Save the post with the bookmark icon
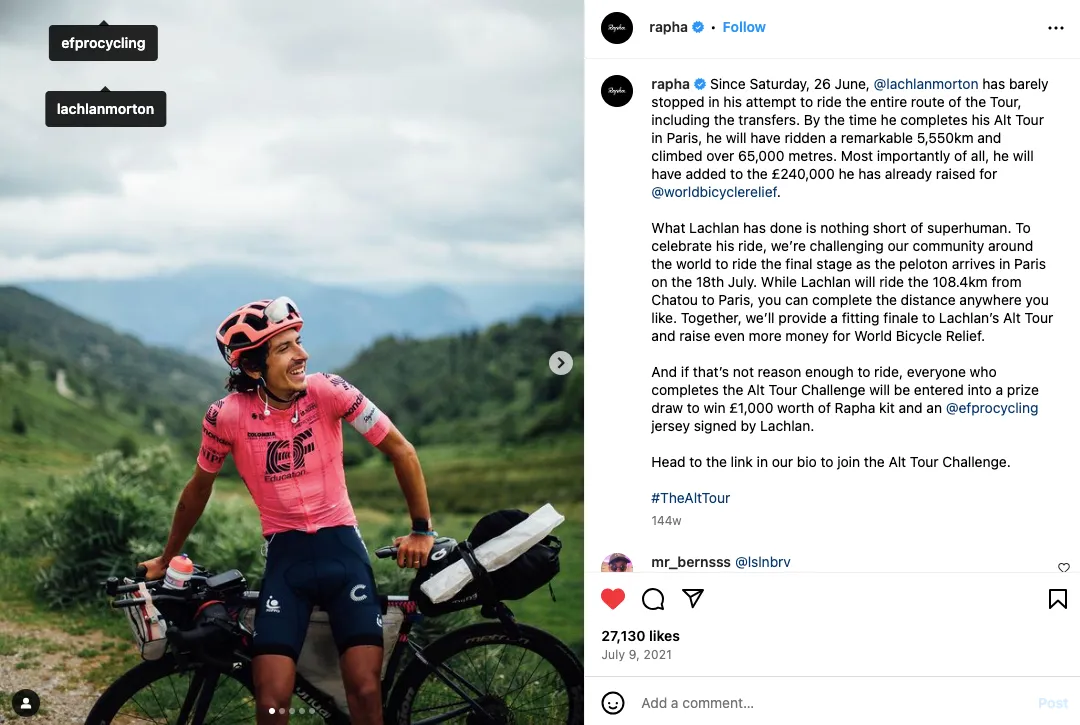Screen dimensions: 1080x725 [x=1056, y=598]
